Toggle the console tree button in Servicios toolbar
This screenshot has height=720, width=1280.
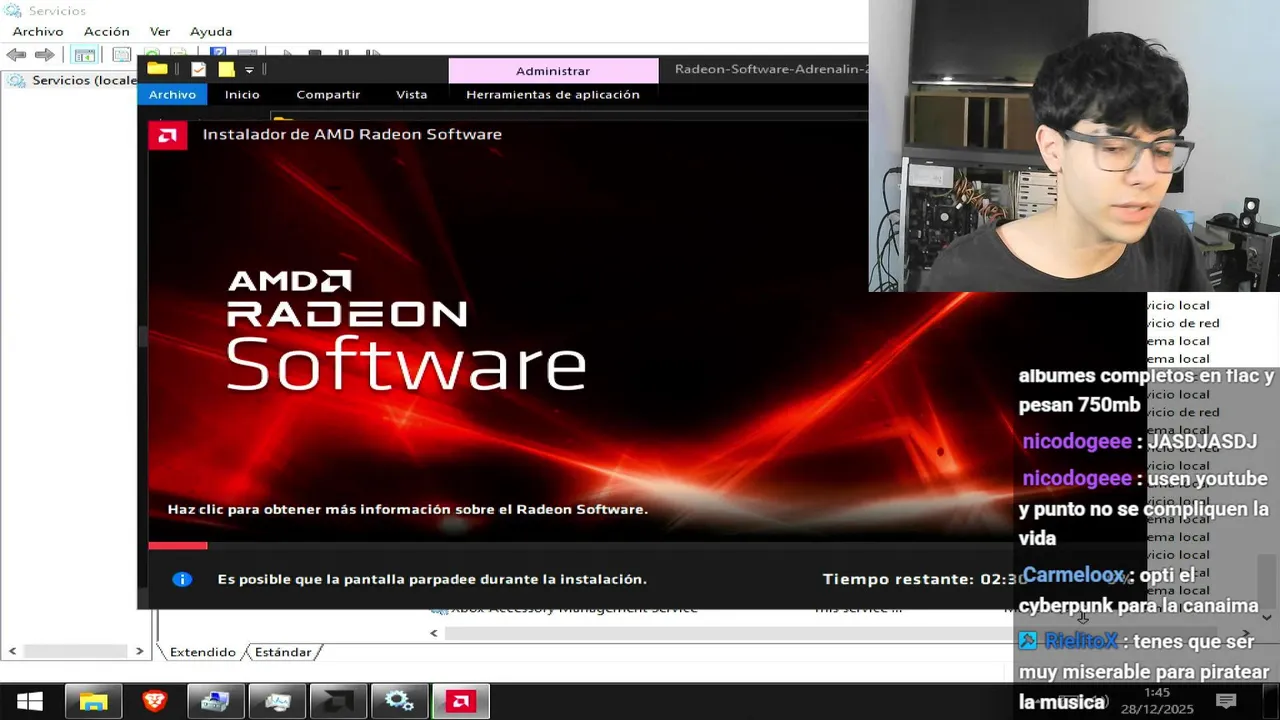click(x=85, y=55)
